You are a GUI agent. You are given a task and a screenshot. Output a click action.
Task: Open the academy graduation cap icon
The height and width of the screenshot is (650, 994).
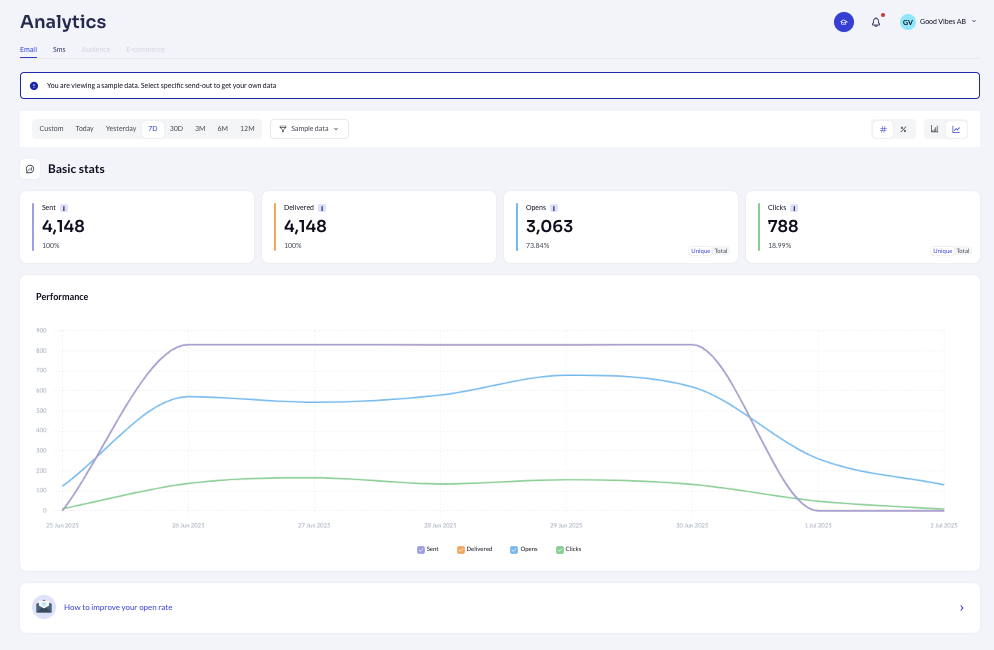843,22
